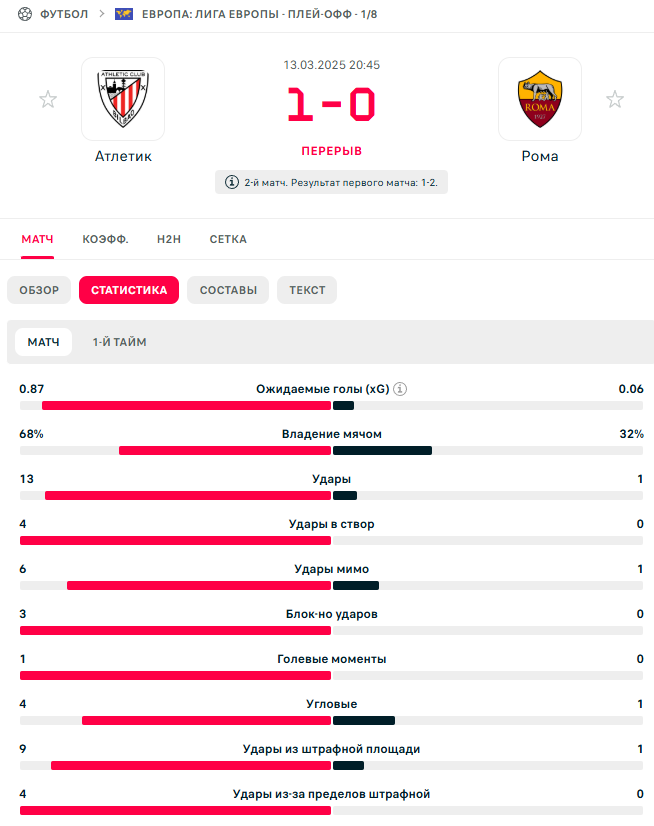The image size is (654, 826).
Task: Click xG info icon beside Ожидаемые голы
Action: click(x=402, y=389)
